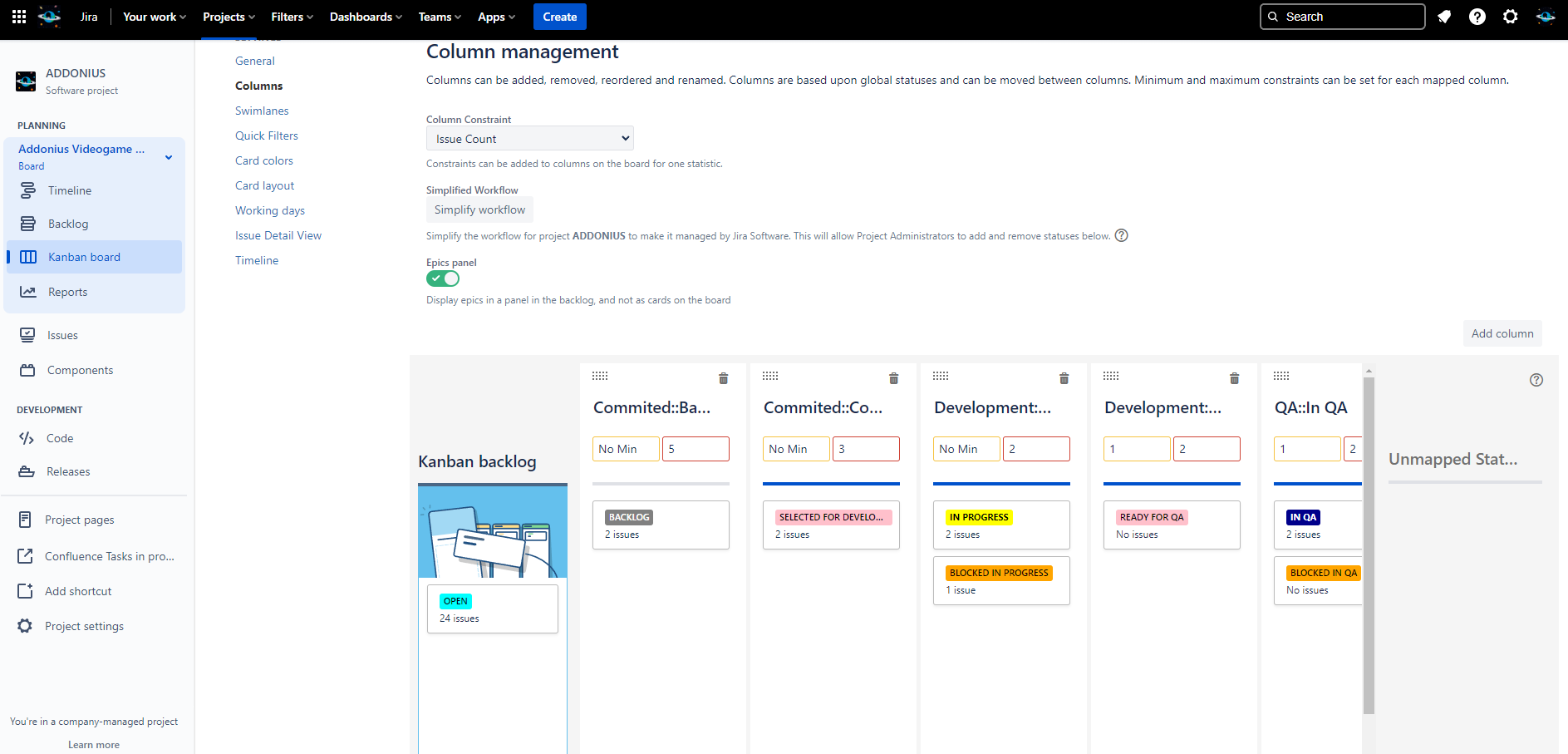Image resolution: width=1568 pixels, height=754 pixels.
Task: Open the Jira settings gear icon
Action: point(1511,17)
